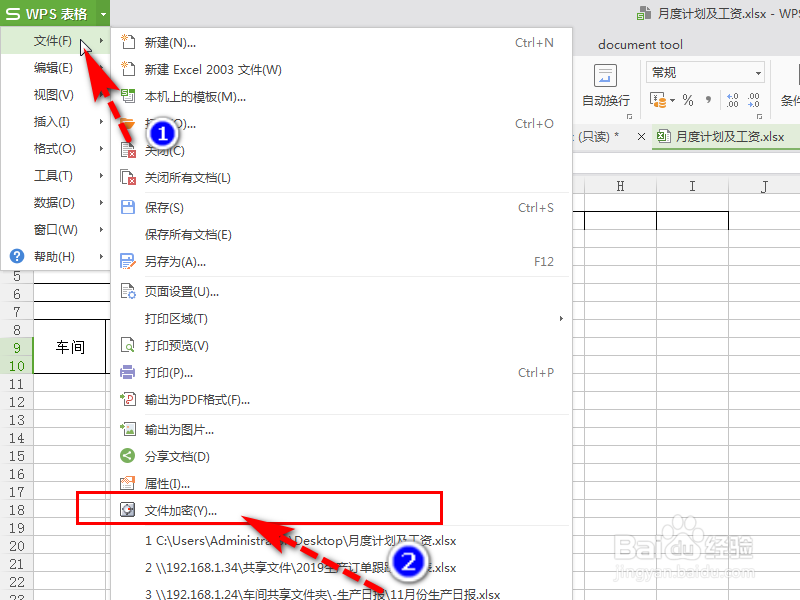This screenshot has width=800, height=600.
Task: Select the 自动换行 wrap text icon
Action: pyautogui.click(x=605, y=75)
